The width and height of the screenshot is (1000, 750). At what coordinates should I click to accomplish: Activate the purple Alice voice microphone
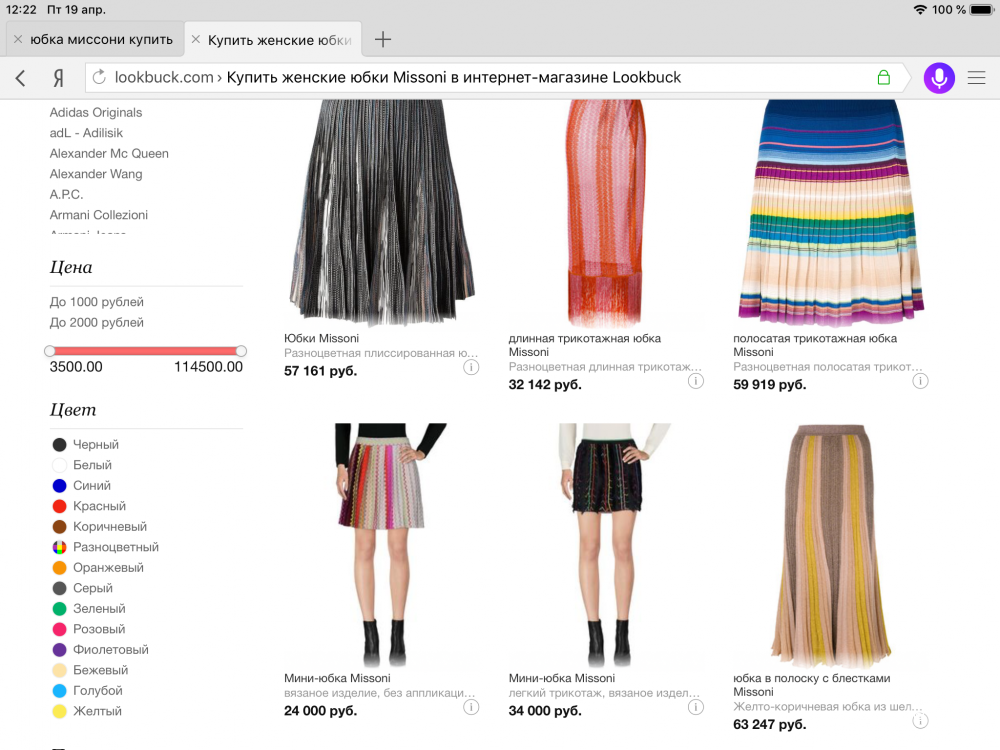(939, 78)
